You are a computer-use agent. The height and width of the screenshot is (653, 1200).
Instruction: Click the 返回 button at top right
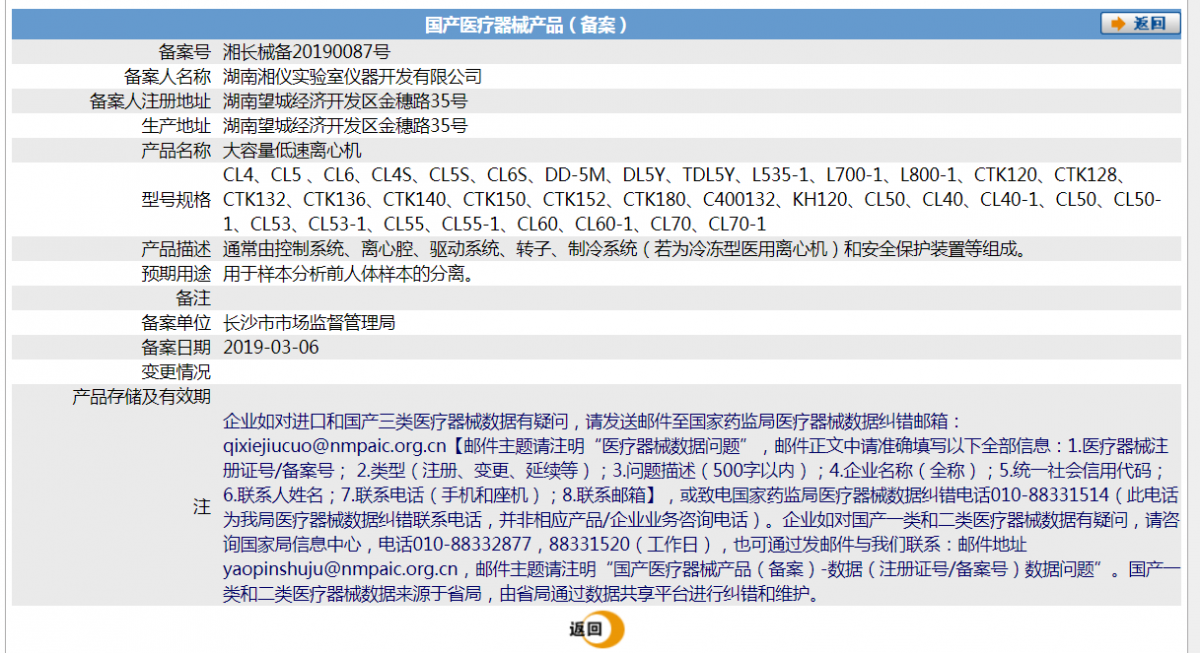point(1140,24)
